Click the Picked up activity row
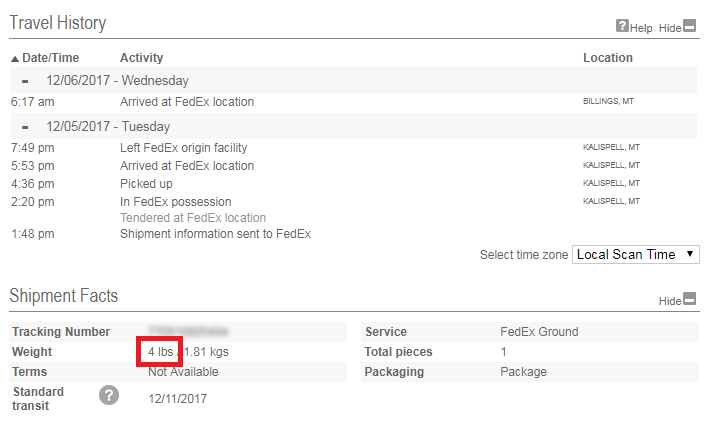The height and width of the screenshot is (423, 709). 146,184
